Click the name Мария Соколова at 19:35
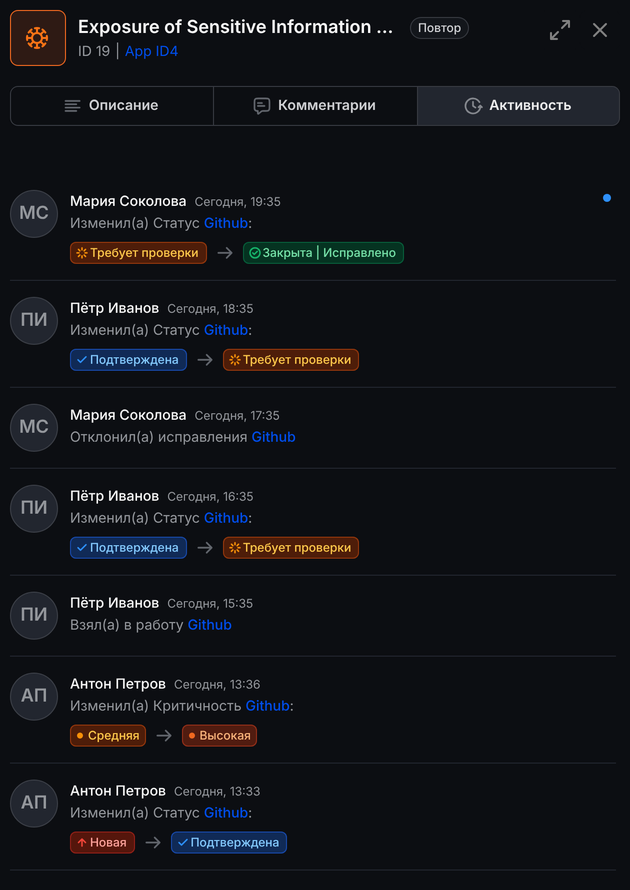 pos(128,201)
